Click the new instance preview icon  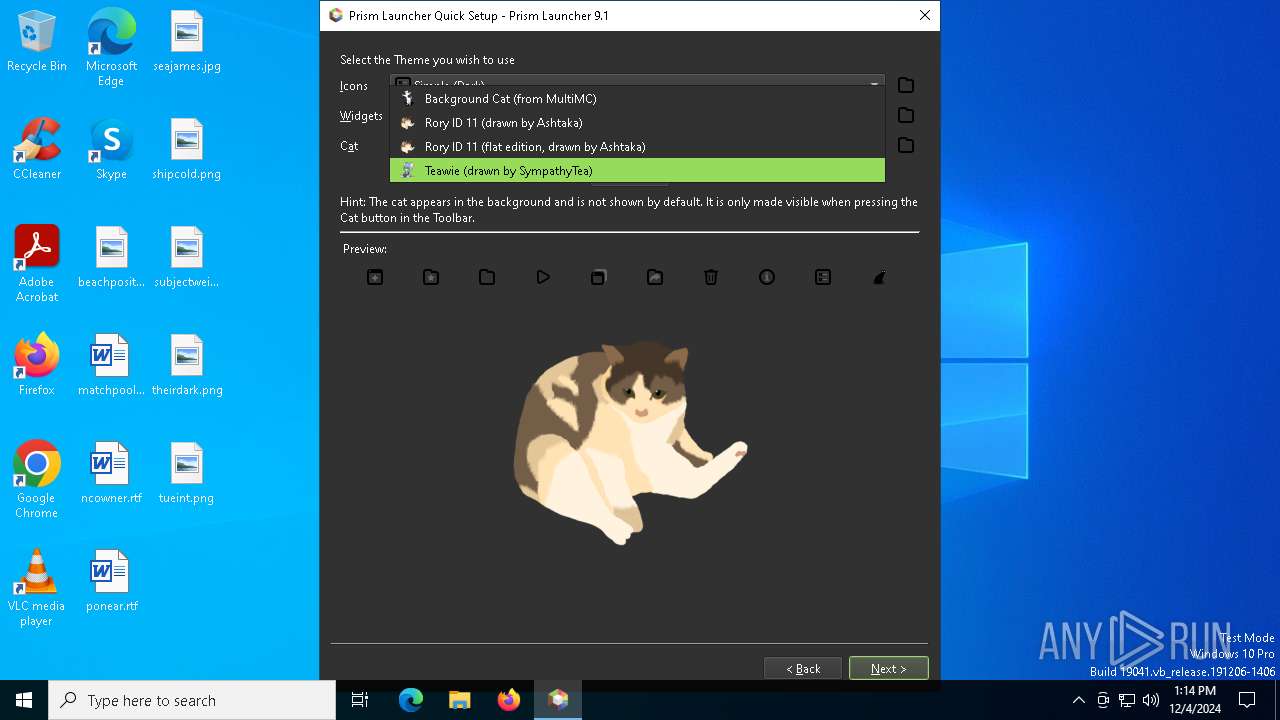[375, 277]
